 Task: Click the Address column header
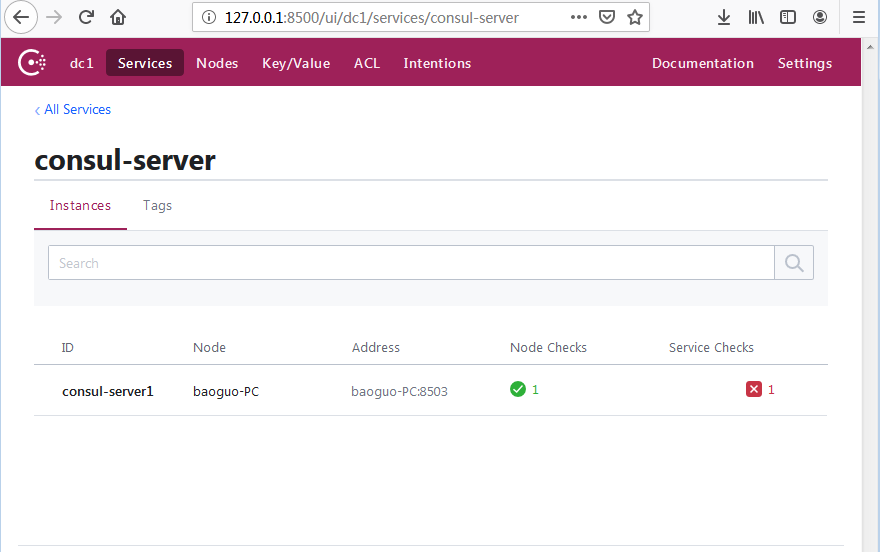pos(375,347)
